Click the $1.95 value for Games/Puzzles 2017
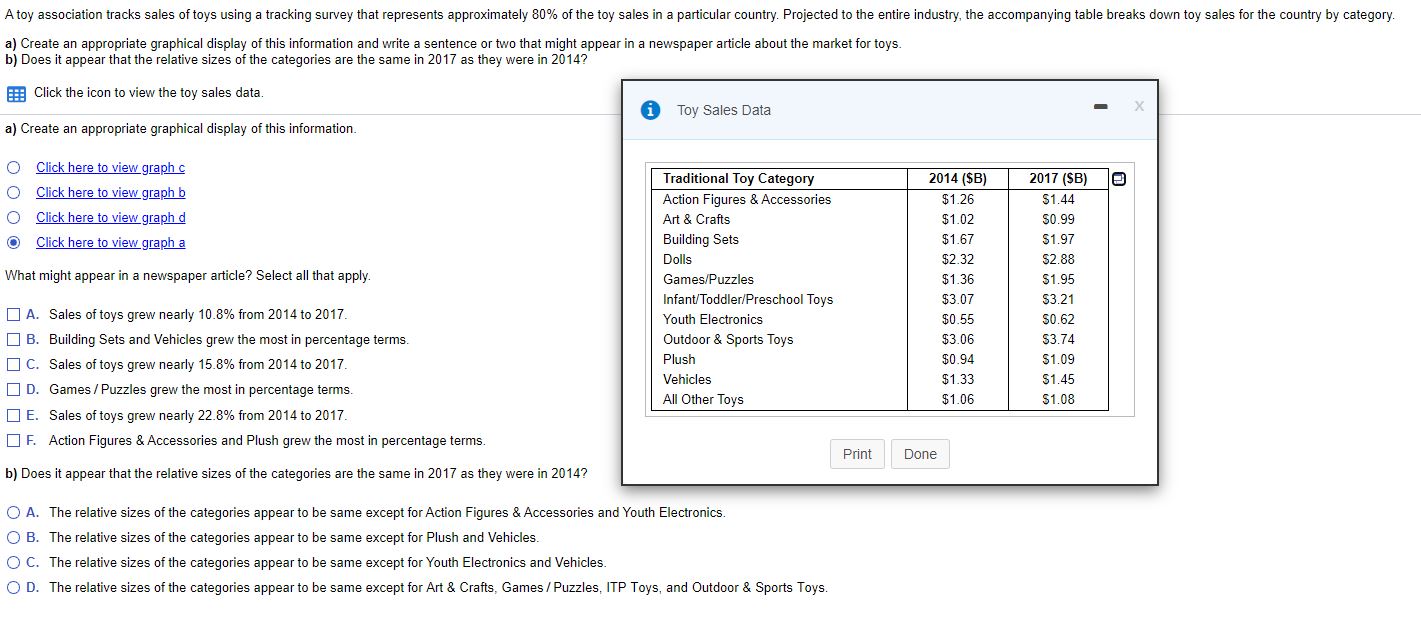Viewport: 1421px width, 626px height. [1058, 279]
